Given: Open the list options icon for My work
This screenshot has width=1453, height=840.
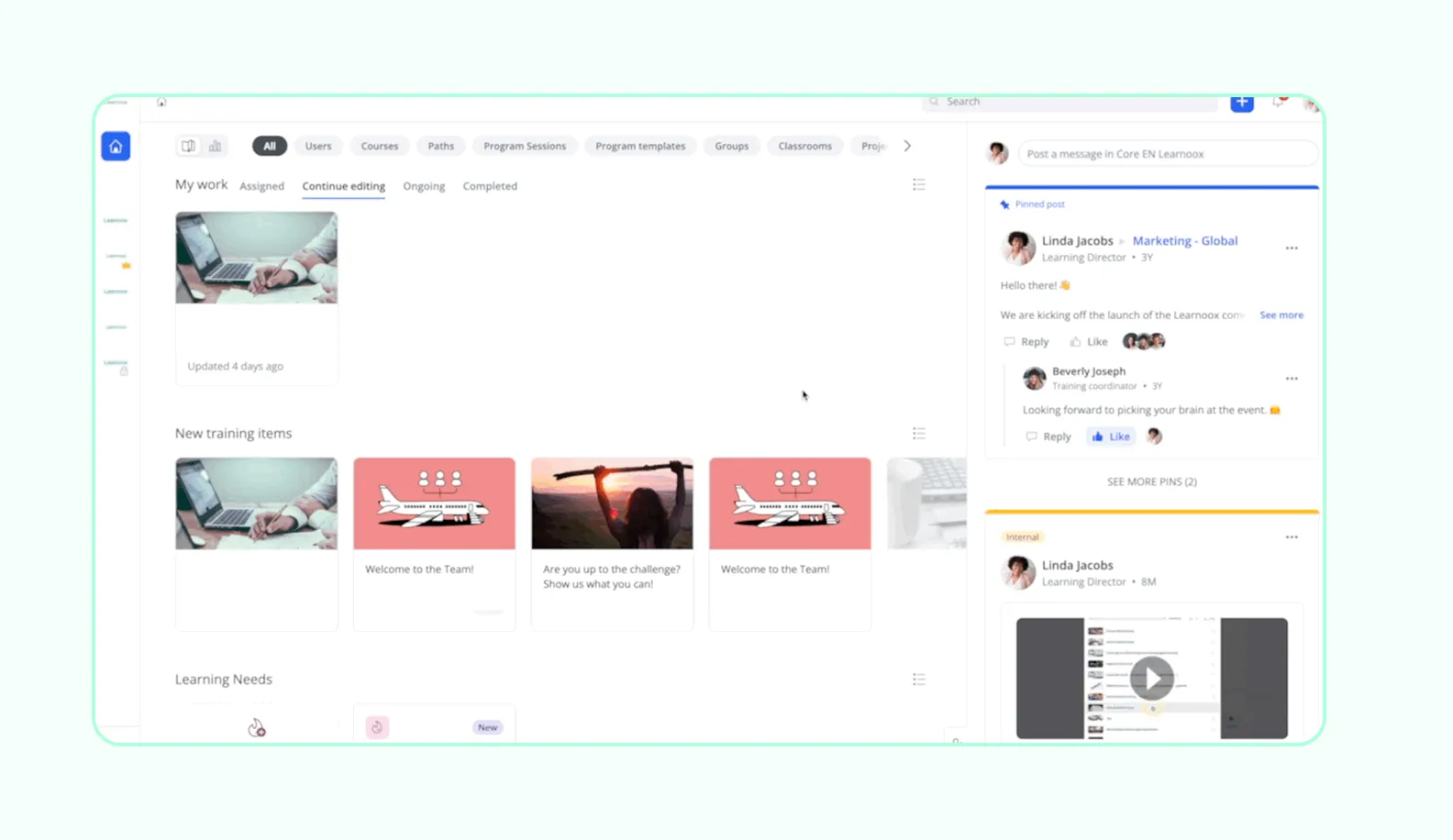Looking at the screenshot, I should pos(919,185).
